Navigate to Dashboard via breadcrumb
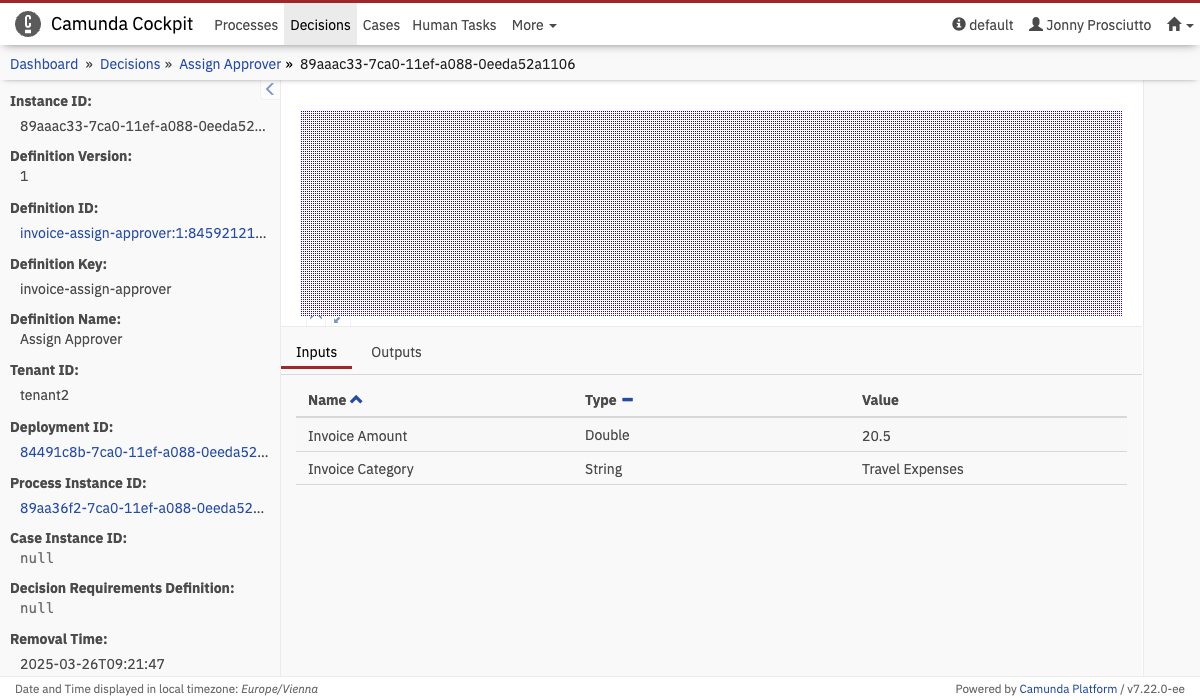This screenshot has width=1200, height=700. click(44, 64)
